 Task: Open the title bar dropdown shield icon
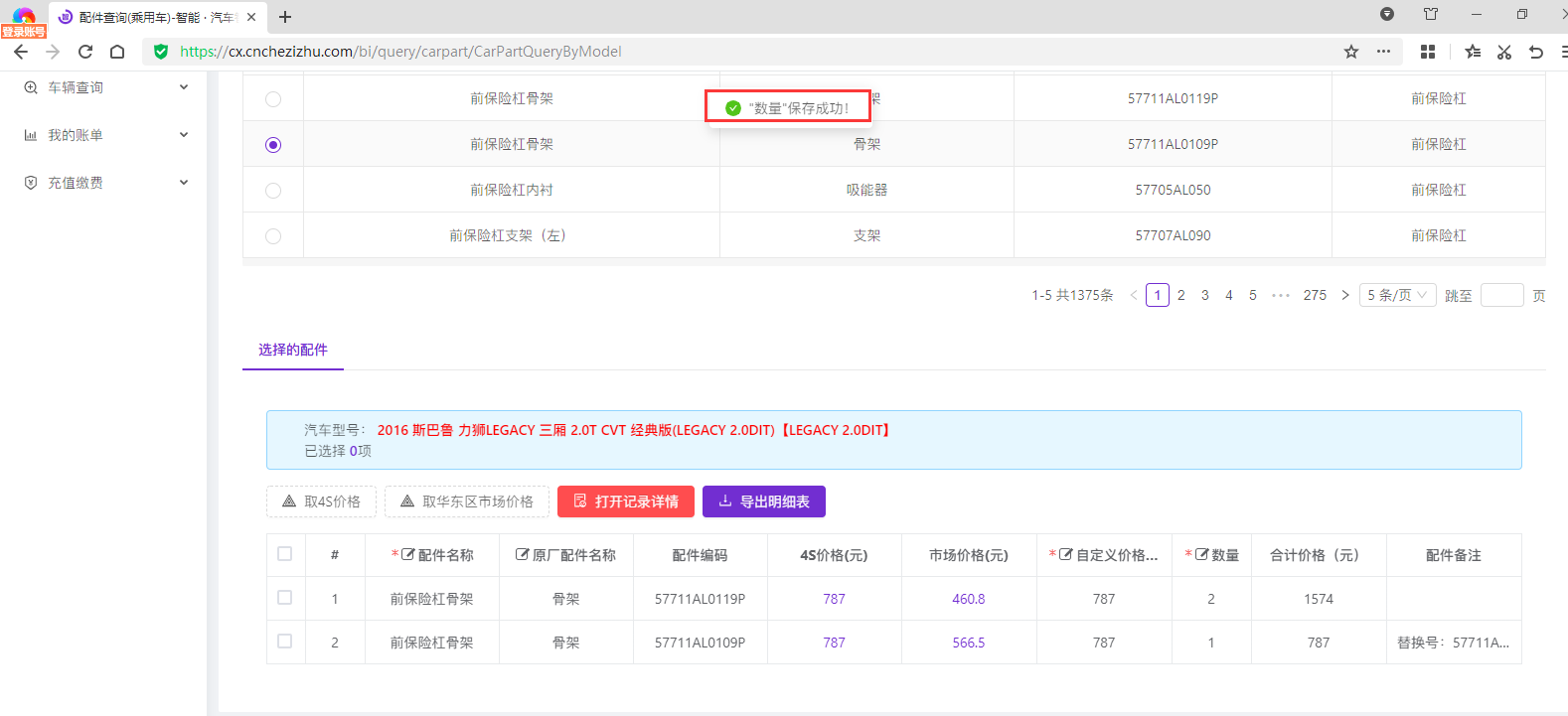[1387, 14]
